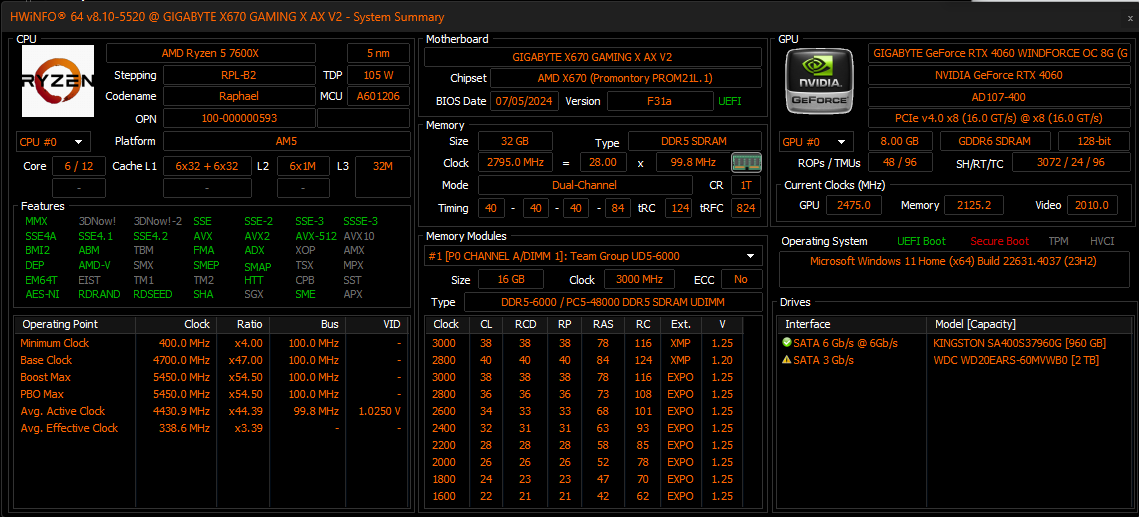Click the 6 / 12 core count field
The height and width of the screenshot is (517, 1139).
(x=78, y=166)
